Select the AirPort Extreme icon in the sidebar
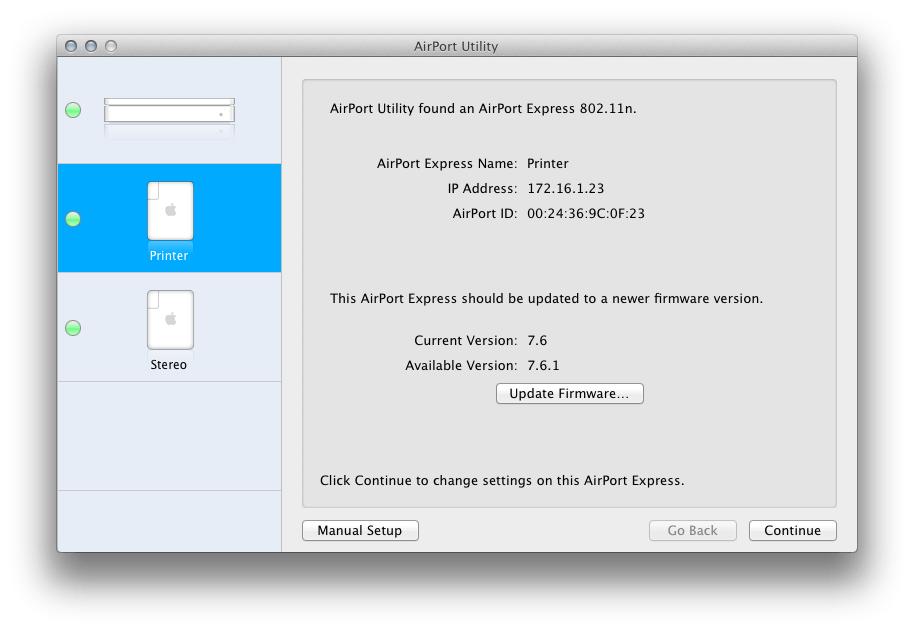 point(169,110)
